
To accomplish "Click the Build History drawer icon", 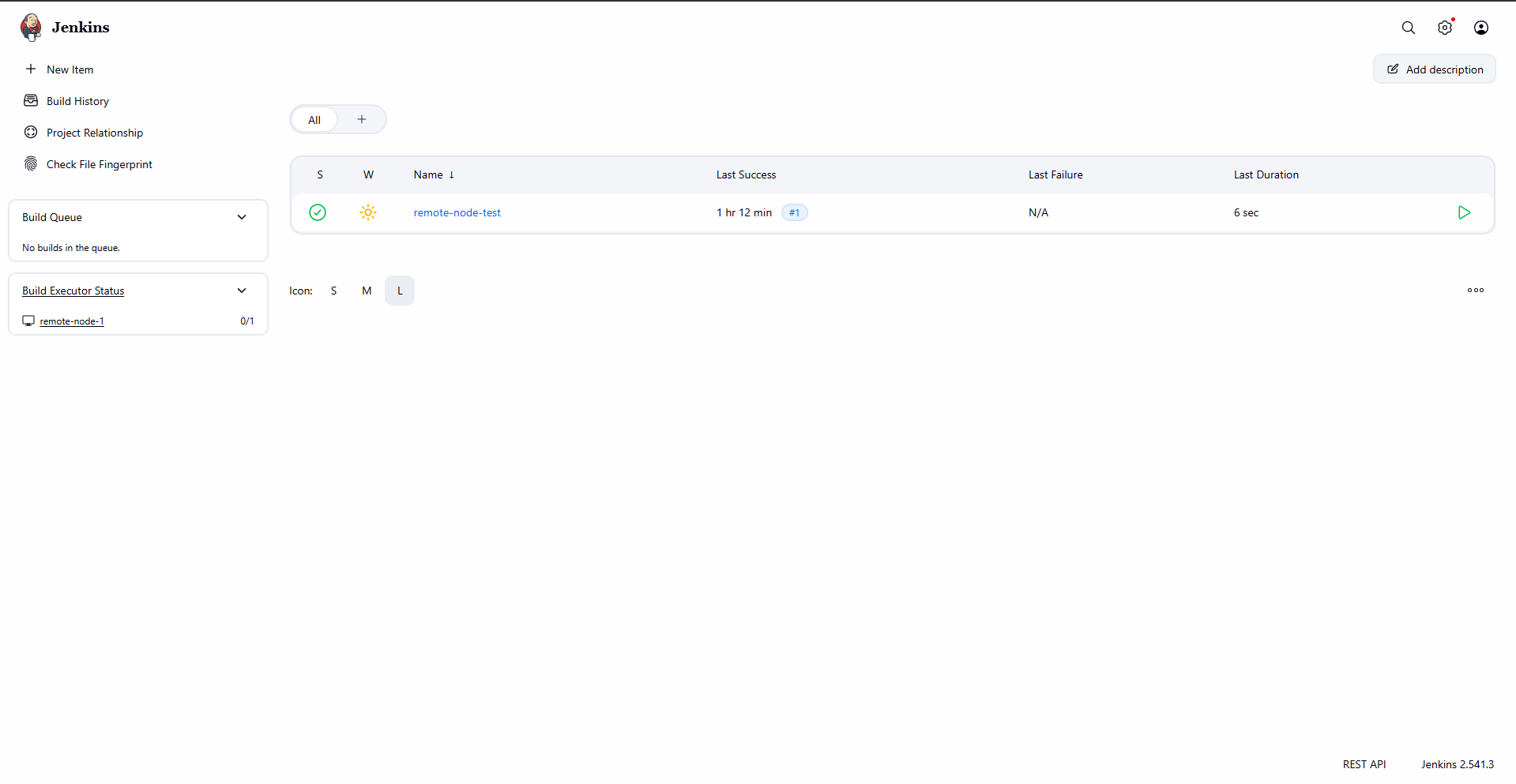I will [x=31, y=100].
